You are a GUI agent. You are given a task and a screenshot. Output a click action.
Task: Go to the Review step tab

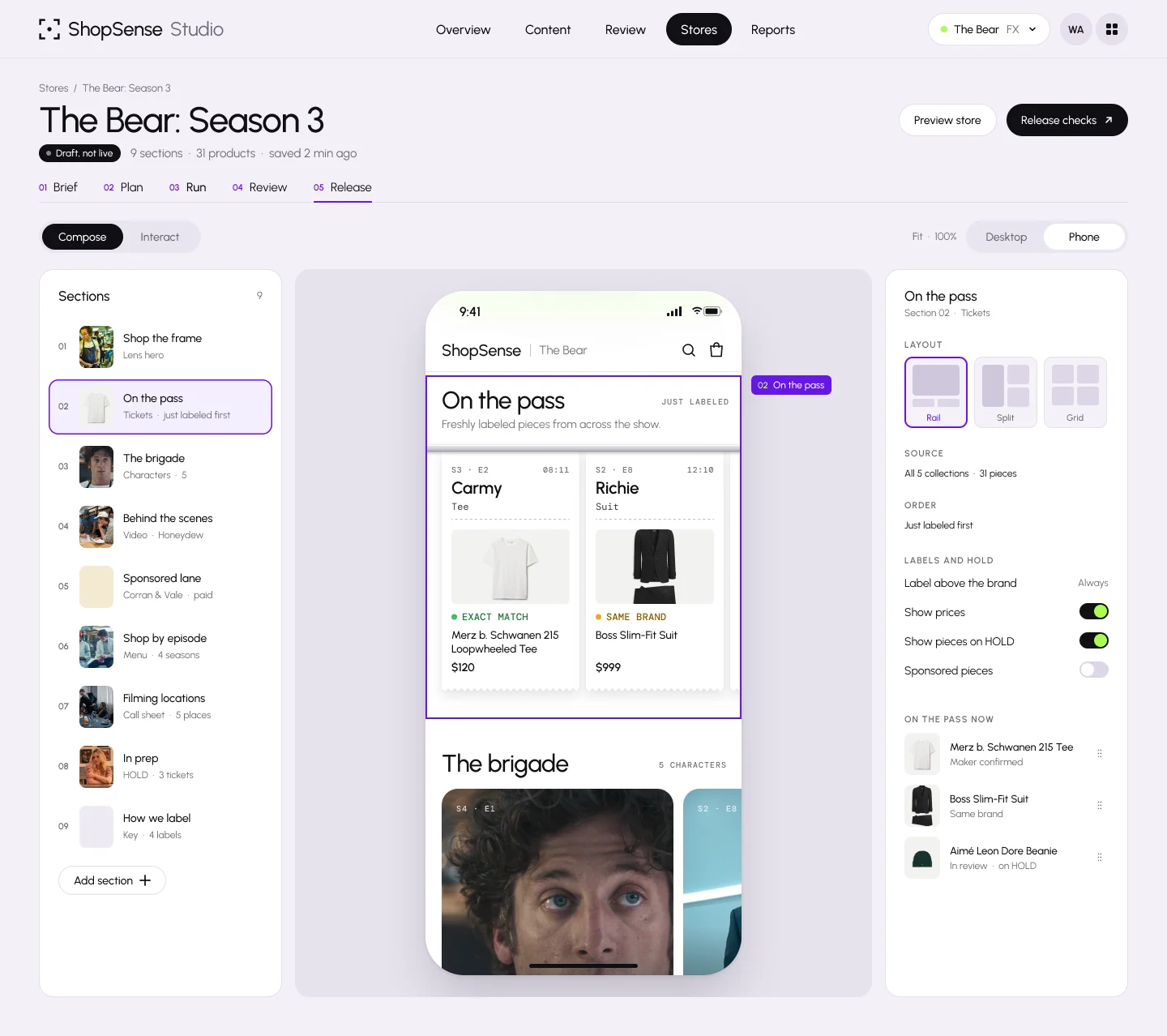tap(260, 187)
